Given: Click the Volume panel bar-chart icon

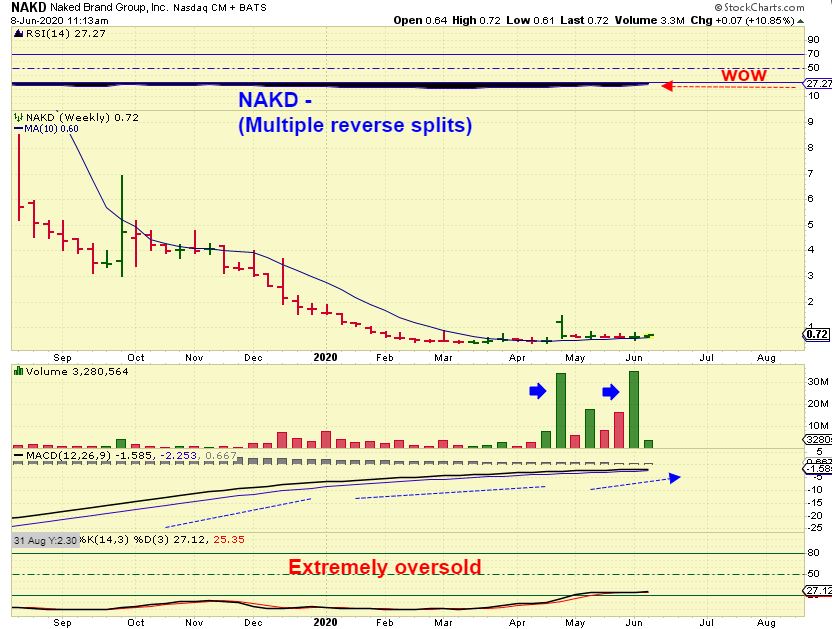Looking at the screenshot, I should 19,371.
